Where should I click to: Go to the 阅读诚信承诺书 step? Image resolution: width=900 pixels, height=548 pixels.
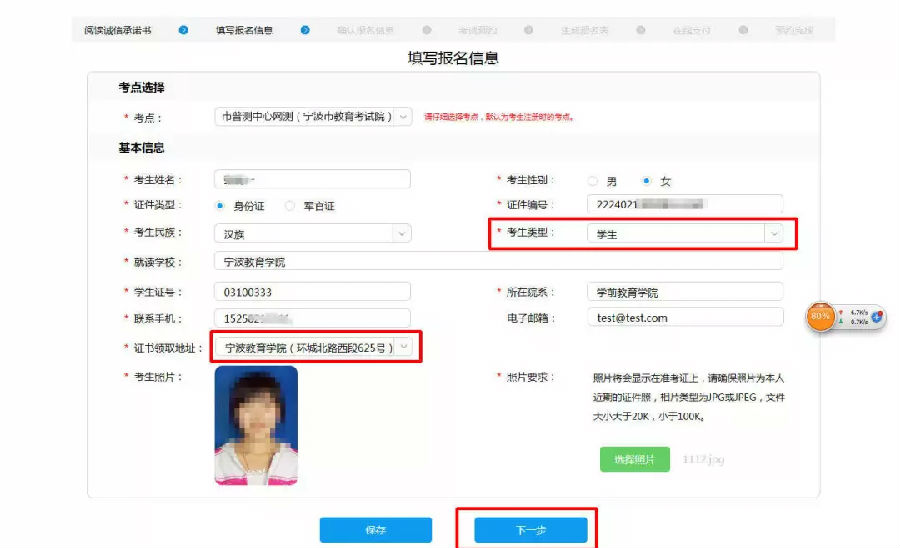point(118,30)
